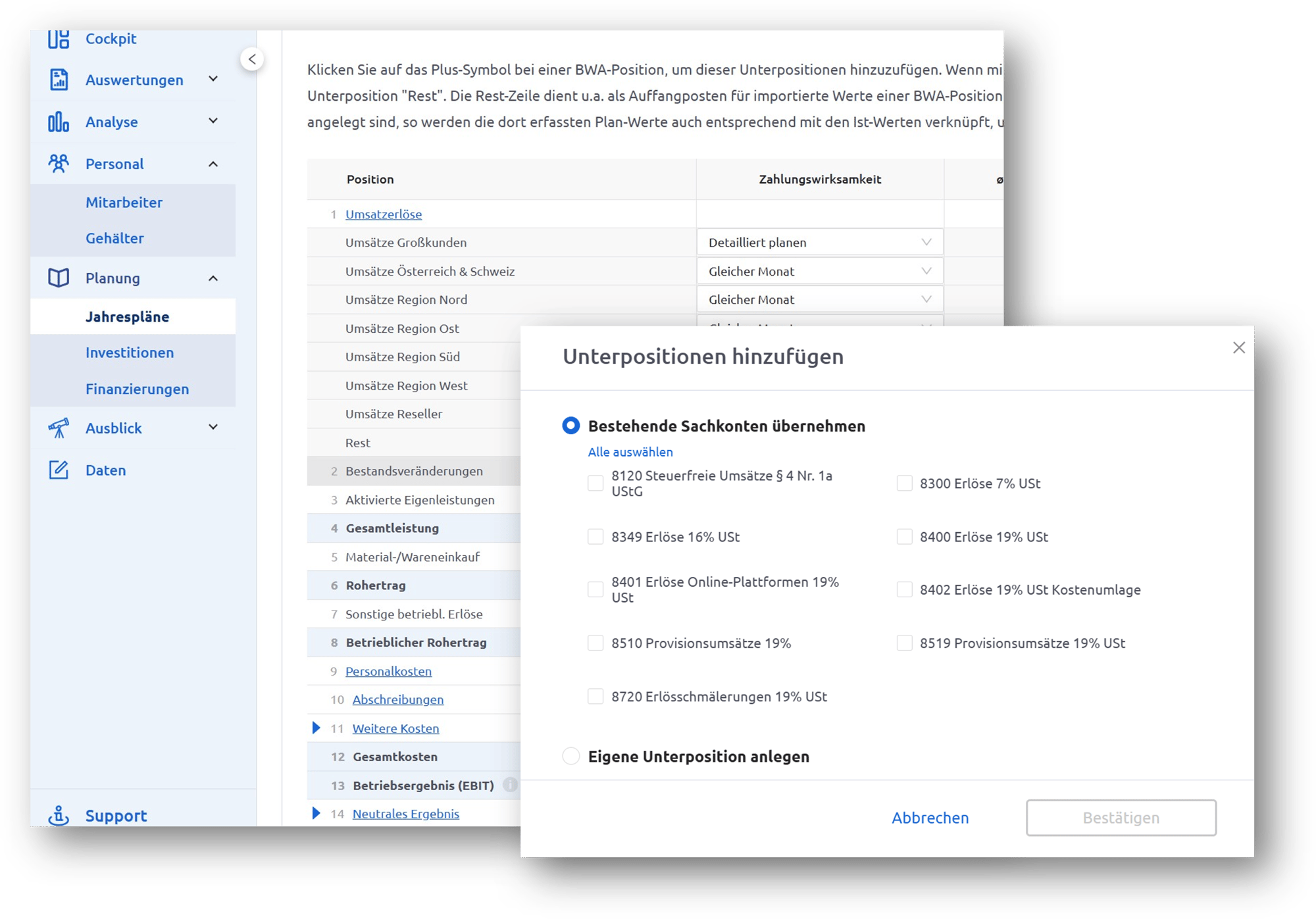Check 8510 Provisionsumsätze 19% checkbox

coord(595,643)
